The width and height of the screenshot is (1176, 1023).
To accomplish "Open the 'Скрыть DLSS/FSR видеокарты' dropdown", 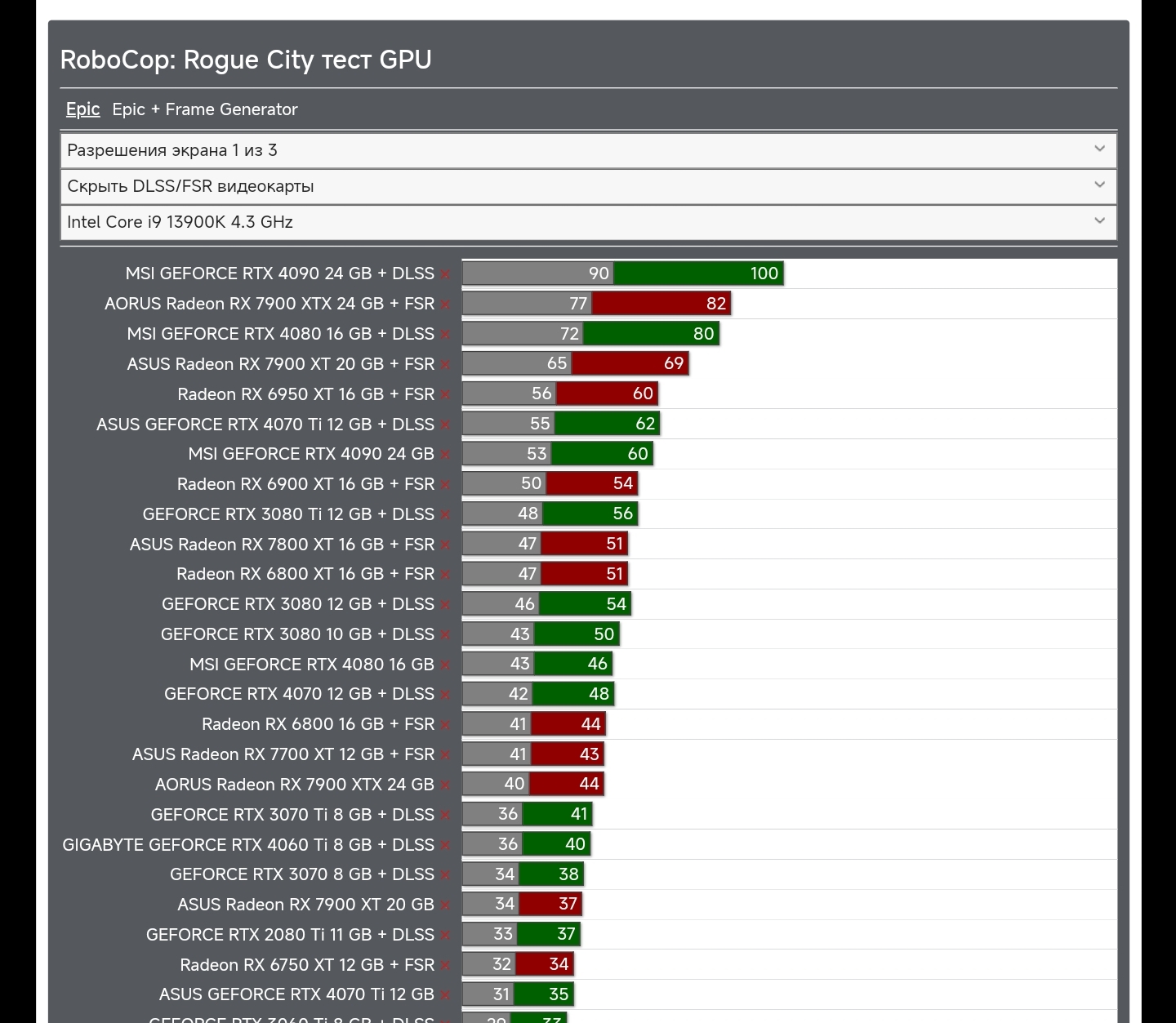I will (588, 186).
